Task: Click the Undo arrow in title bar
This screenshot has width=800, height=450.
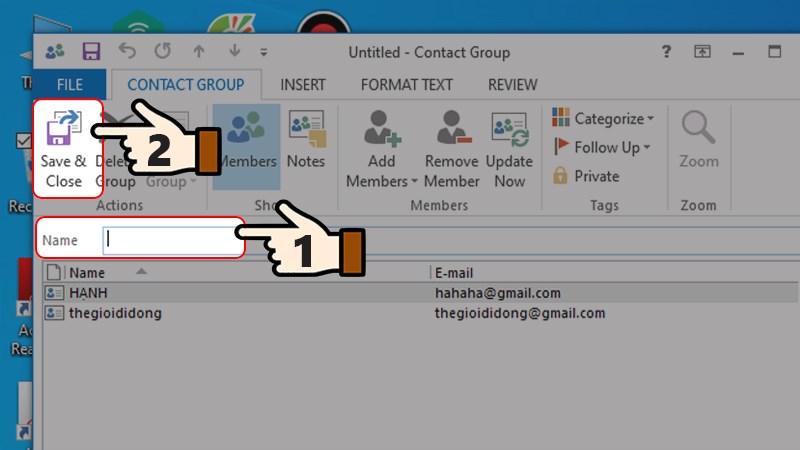Action: click(127, 52)
